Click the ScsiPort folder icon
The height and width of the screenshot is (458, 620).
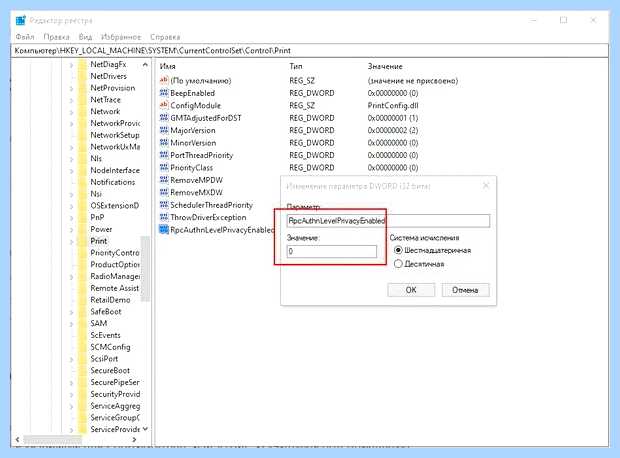(x=82, y=359)
